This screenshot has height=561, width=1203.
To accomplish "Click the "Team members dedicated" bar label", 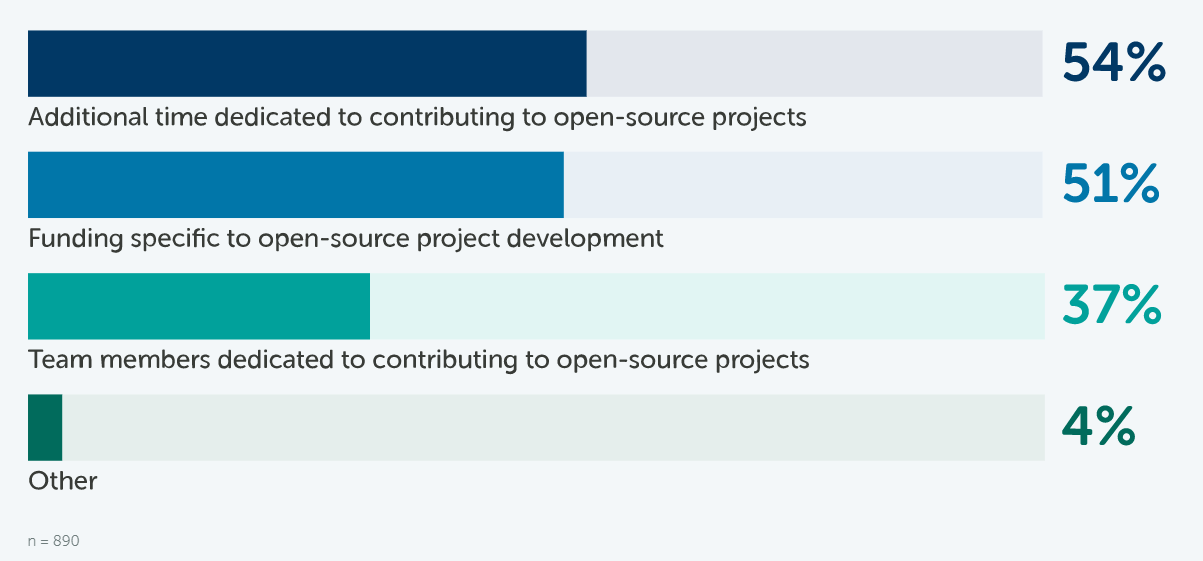I will (418, 359).
